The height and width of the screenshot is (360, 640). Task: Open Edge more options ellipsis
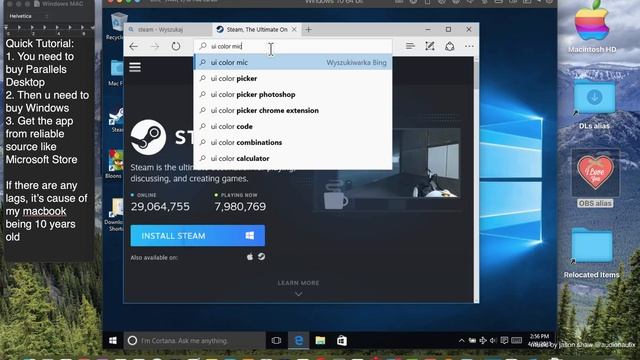click(x=469, y=46)
